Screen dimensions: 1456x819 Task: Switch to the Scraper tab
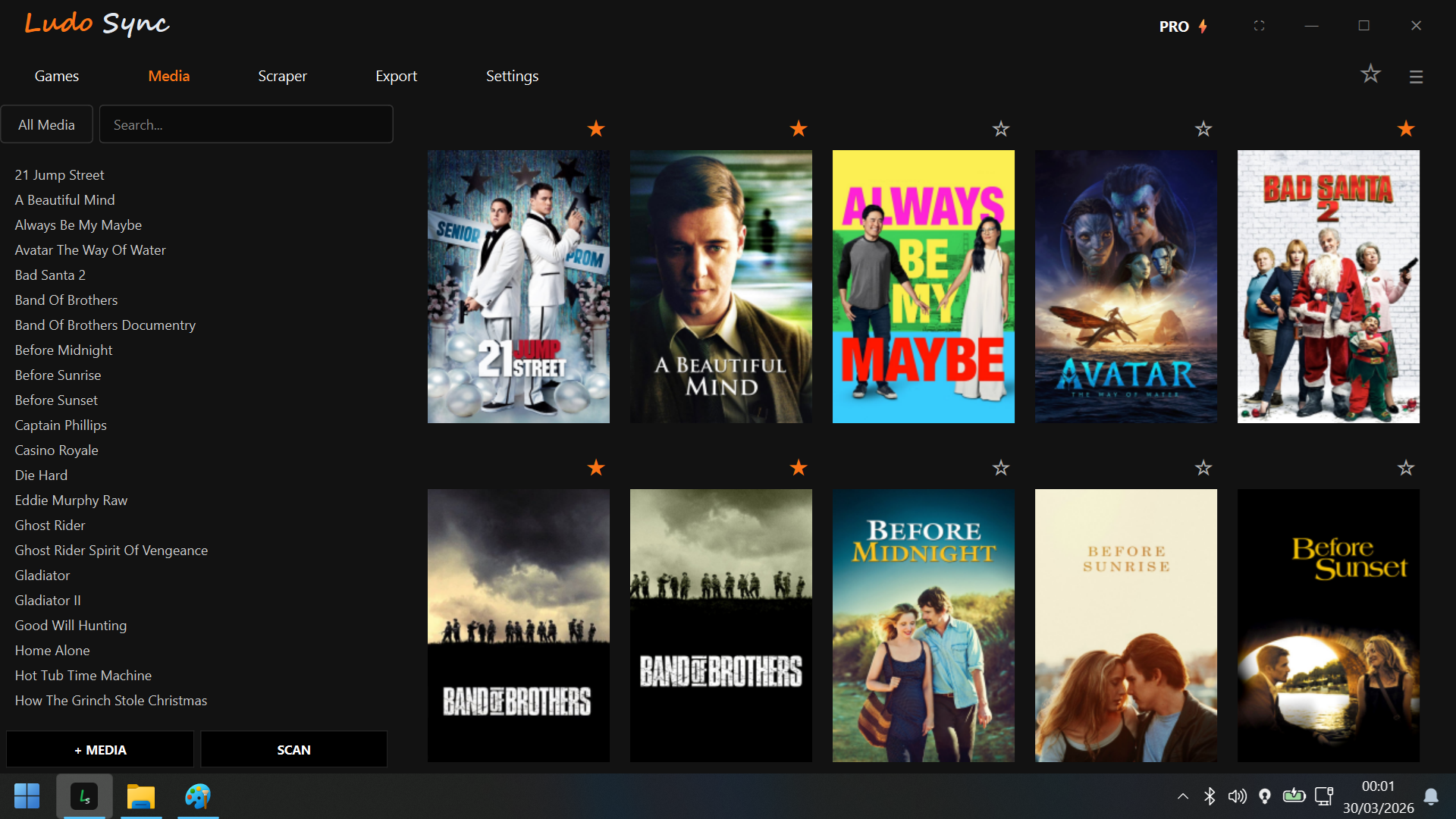click(x=282, y=76)
